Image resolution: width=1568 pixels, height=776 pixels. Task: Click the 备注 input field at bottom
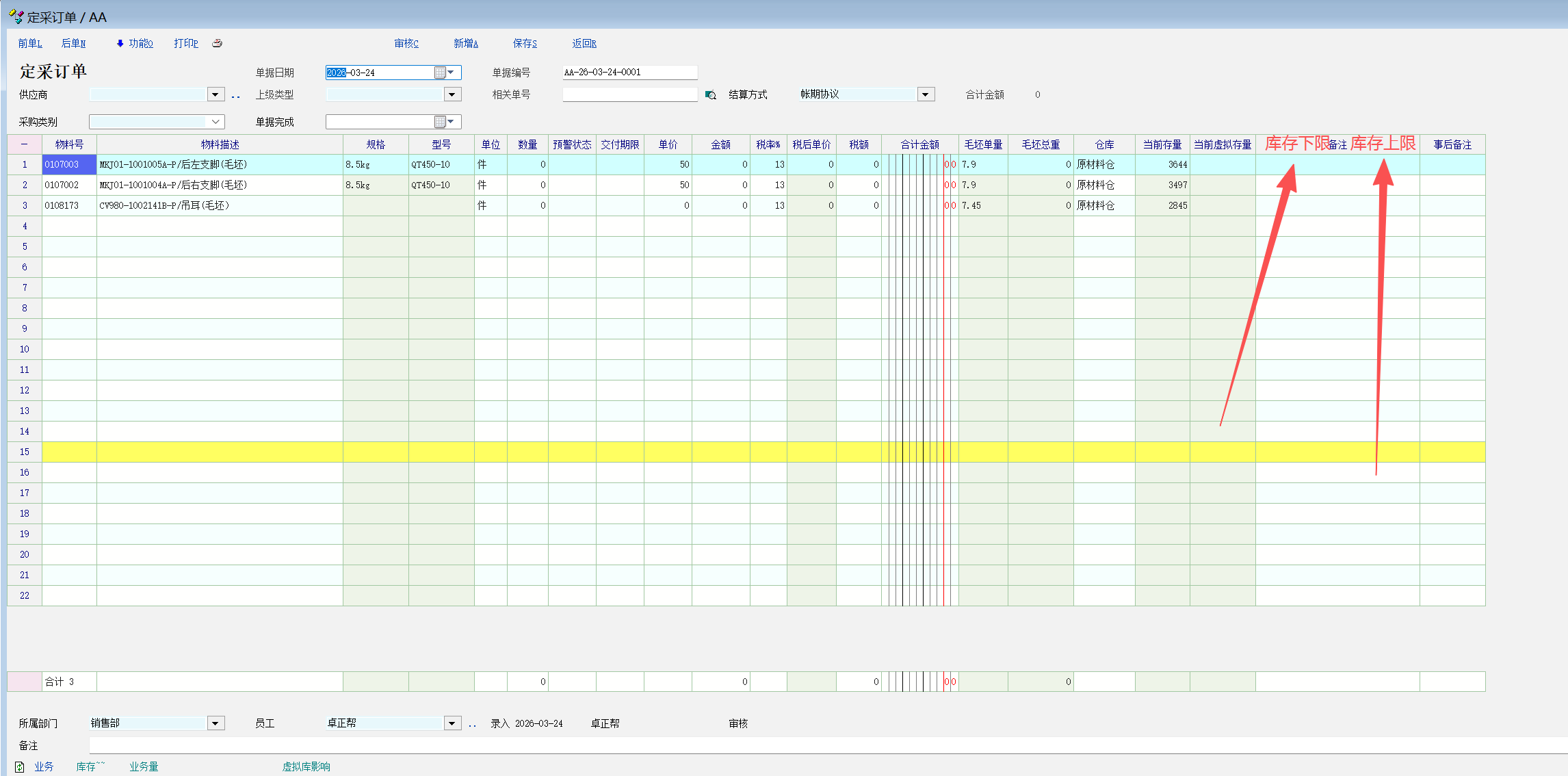[821, 745]
